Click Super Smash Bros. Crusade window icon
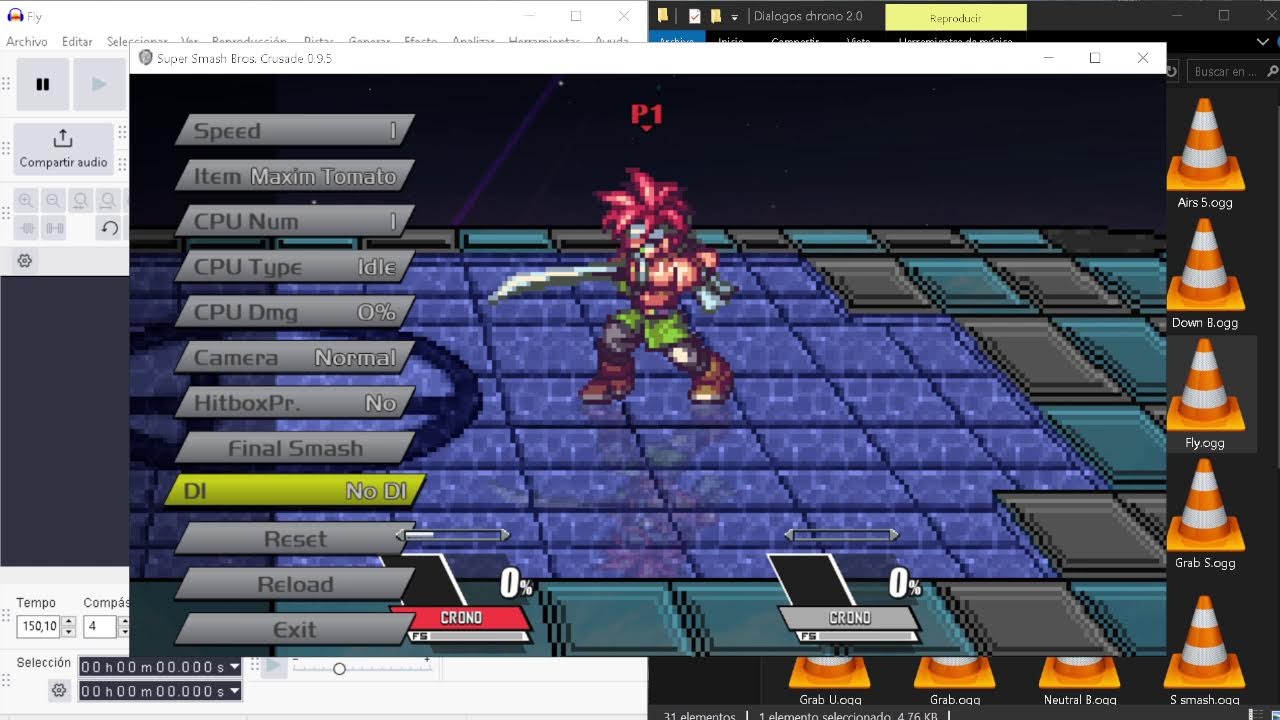The width and height of the screenshot is (1280, 720). 146,58
